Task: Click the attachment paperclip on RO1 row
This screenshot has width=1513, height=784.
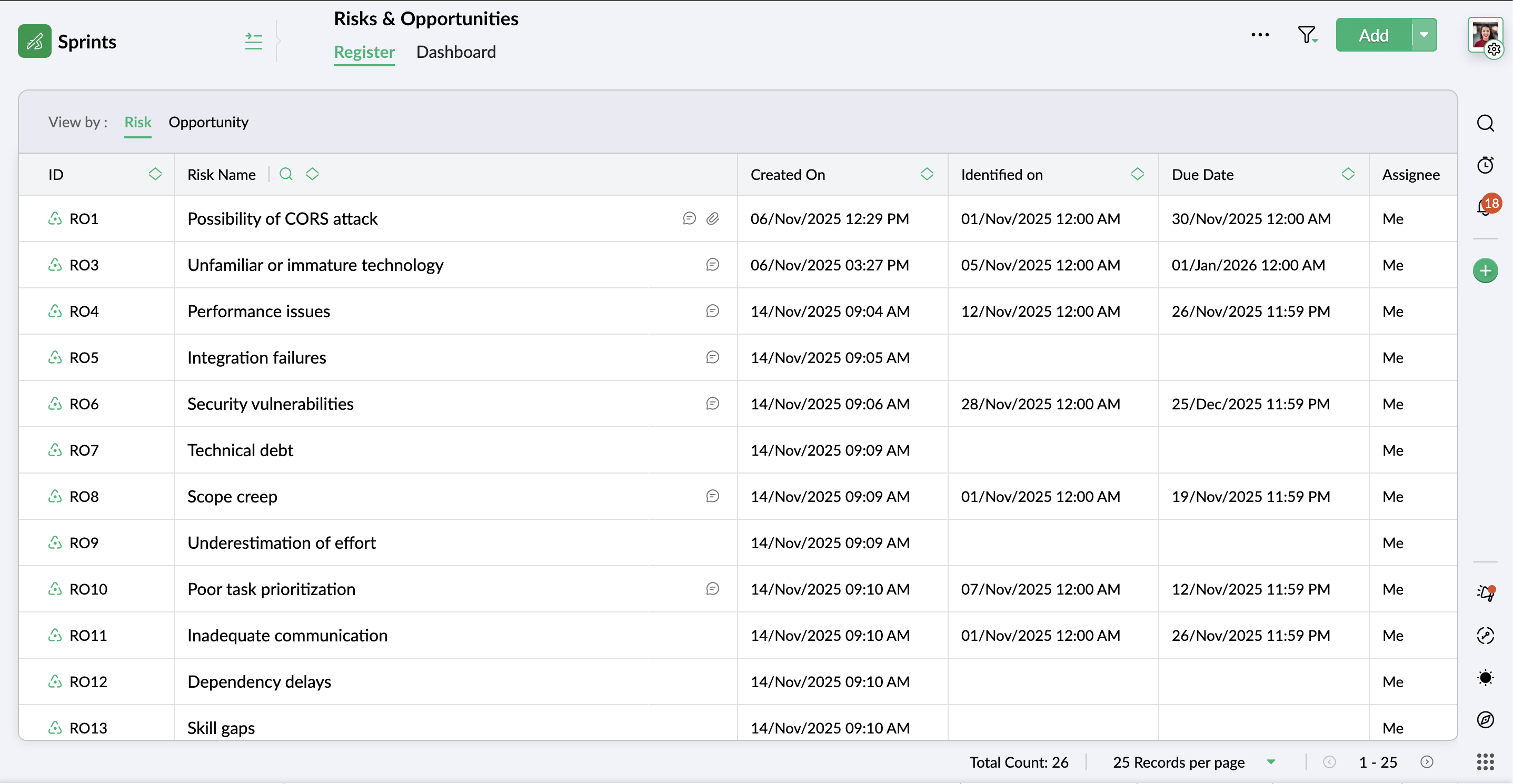Action: tap(712, 218)
